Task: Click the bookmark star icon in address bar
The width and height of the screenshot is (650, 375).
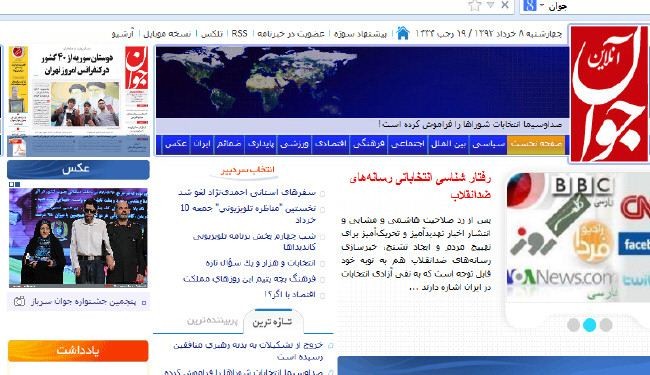Action: point(475,5)
